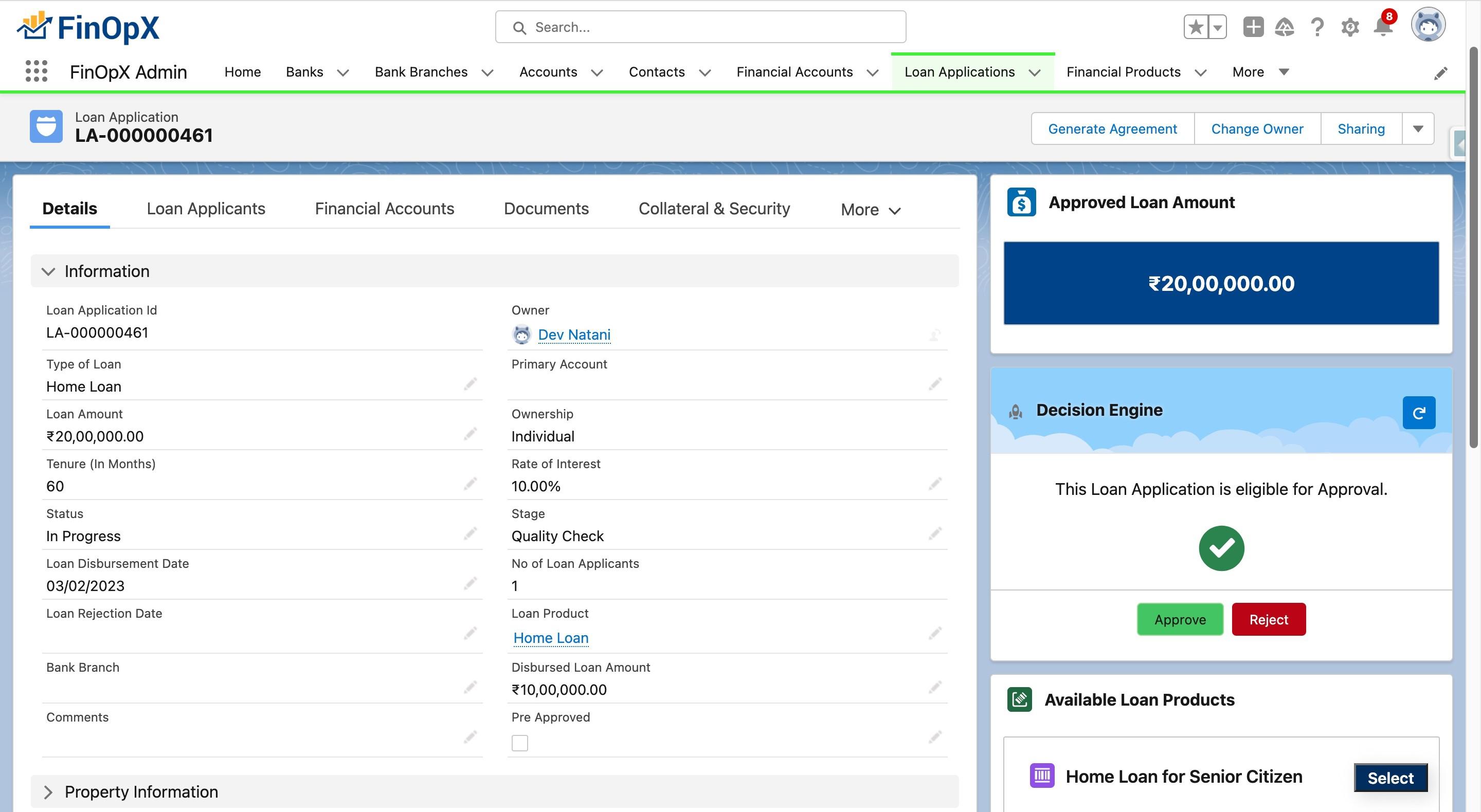Screen dimensions: 1481x812
Task: Edit the Comments field pencil
Action: click(x=471, y=737)
